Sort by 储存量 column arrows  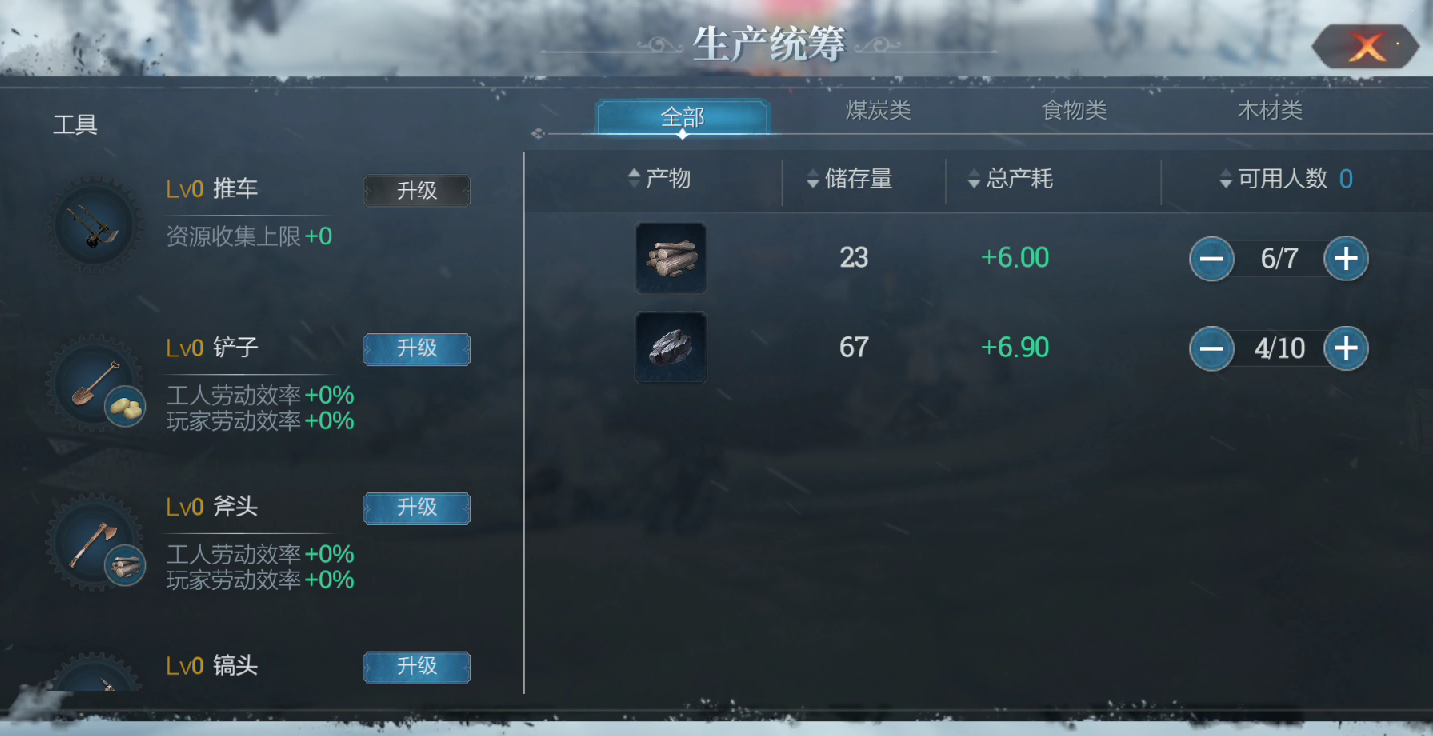coord(813,179)
